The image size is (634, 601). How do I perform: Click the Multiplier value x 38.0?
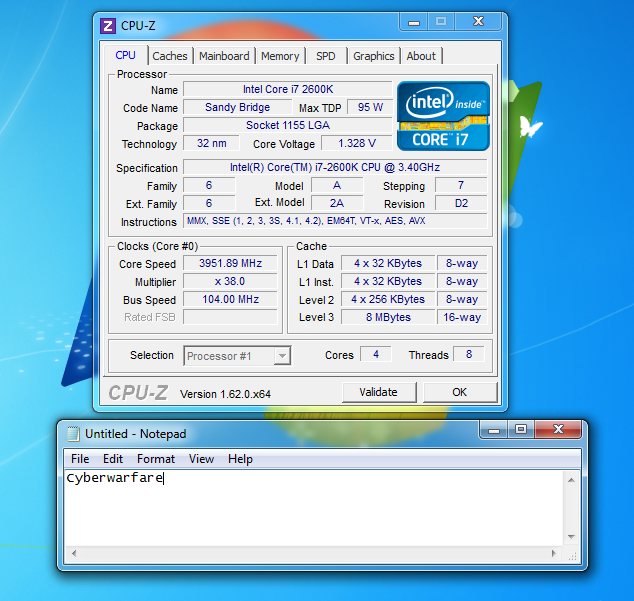[x=230, y=281]
